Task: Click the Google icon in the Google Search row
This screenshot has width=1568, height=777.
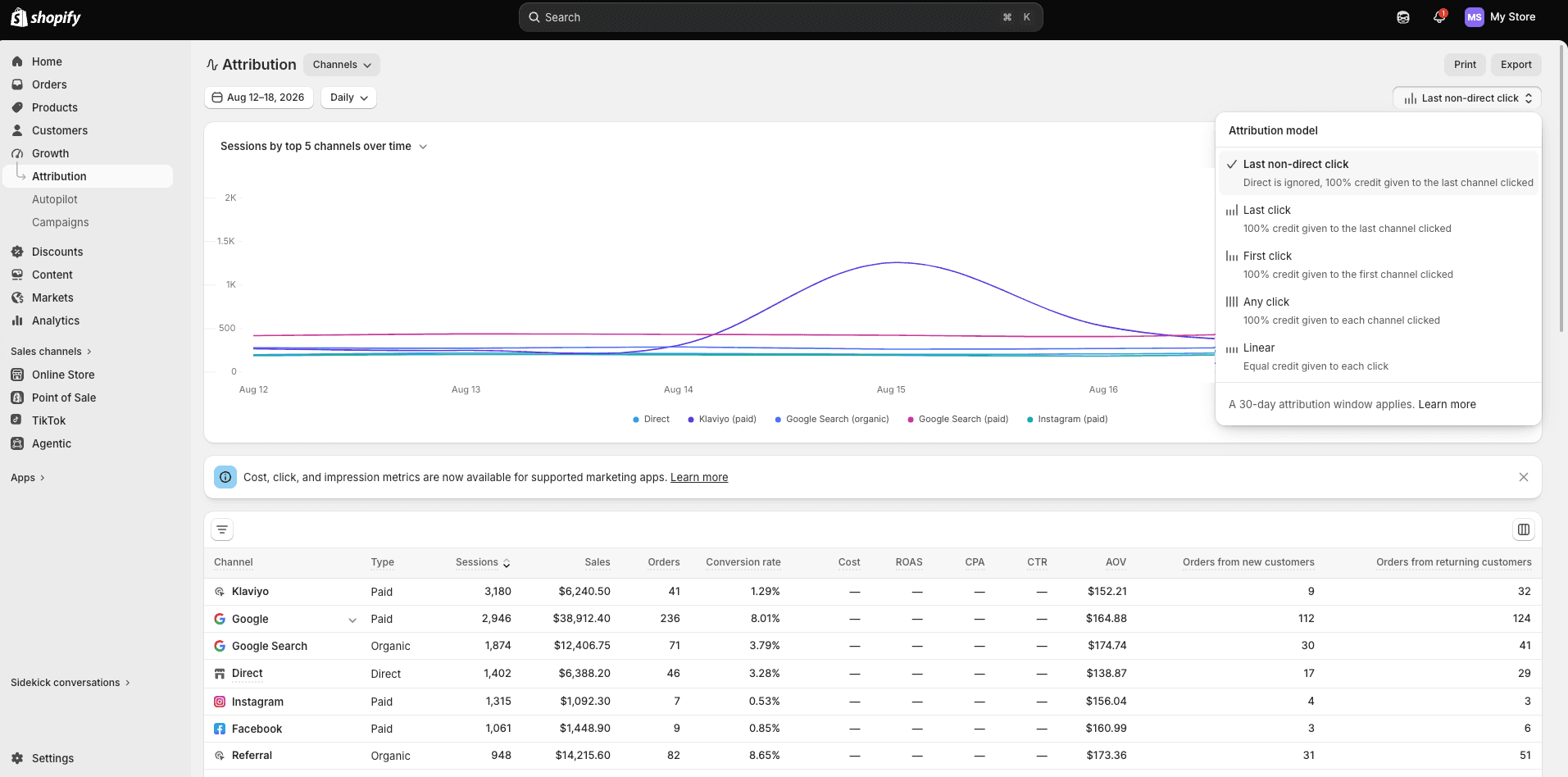Action: pyautogui.click(x=220, y=646)
